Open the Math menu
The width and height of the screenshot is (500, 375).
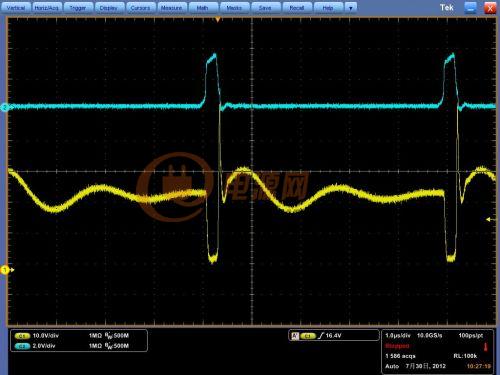pyautogui.click(x=203, y=7)
